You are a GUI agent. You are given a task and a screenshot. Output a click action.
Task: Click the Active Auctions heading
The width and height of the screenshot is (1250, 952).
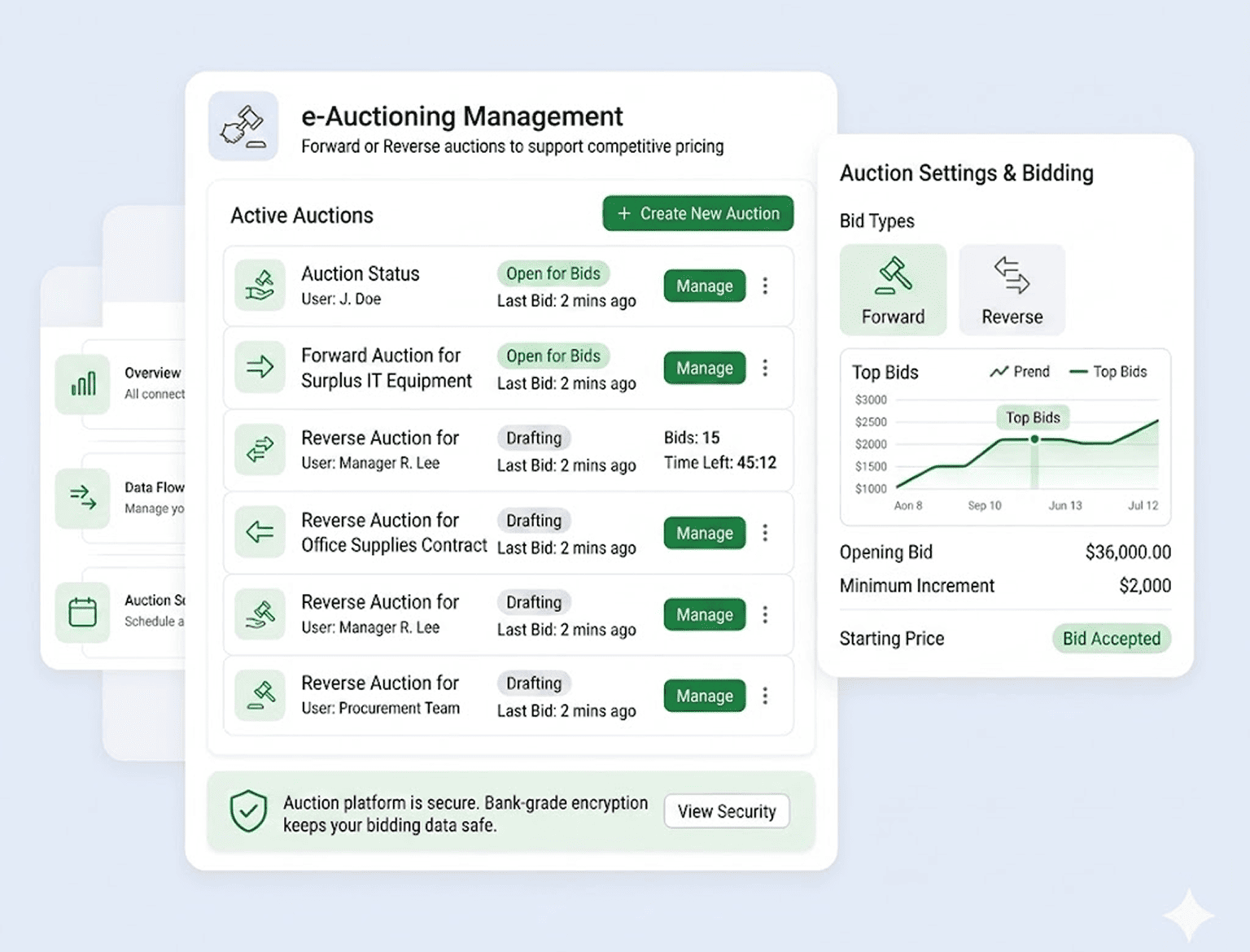(x=302, y=216)
